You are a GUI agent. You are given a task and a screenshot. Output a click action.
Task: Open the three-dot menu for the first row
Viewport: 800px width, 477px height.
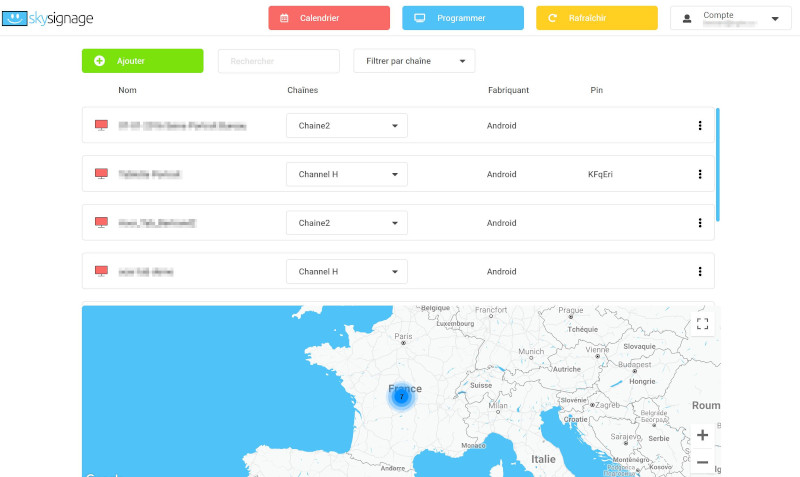[699, 125]
